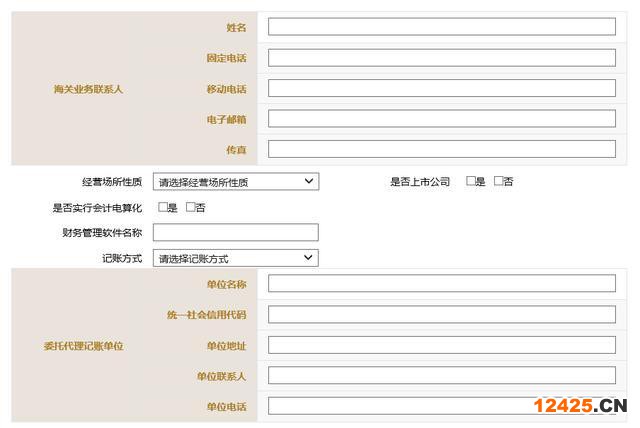Focus the 固定电话 text box

(x=441, y=58)
